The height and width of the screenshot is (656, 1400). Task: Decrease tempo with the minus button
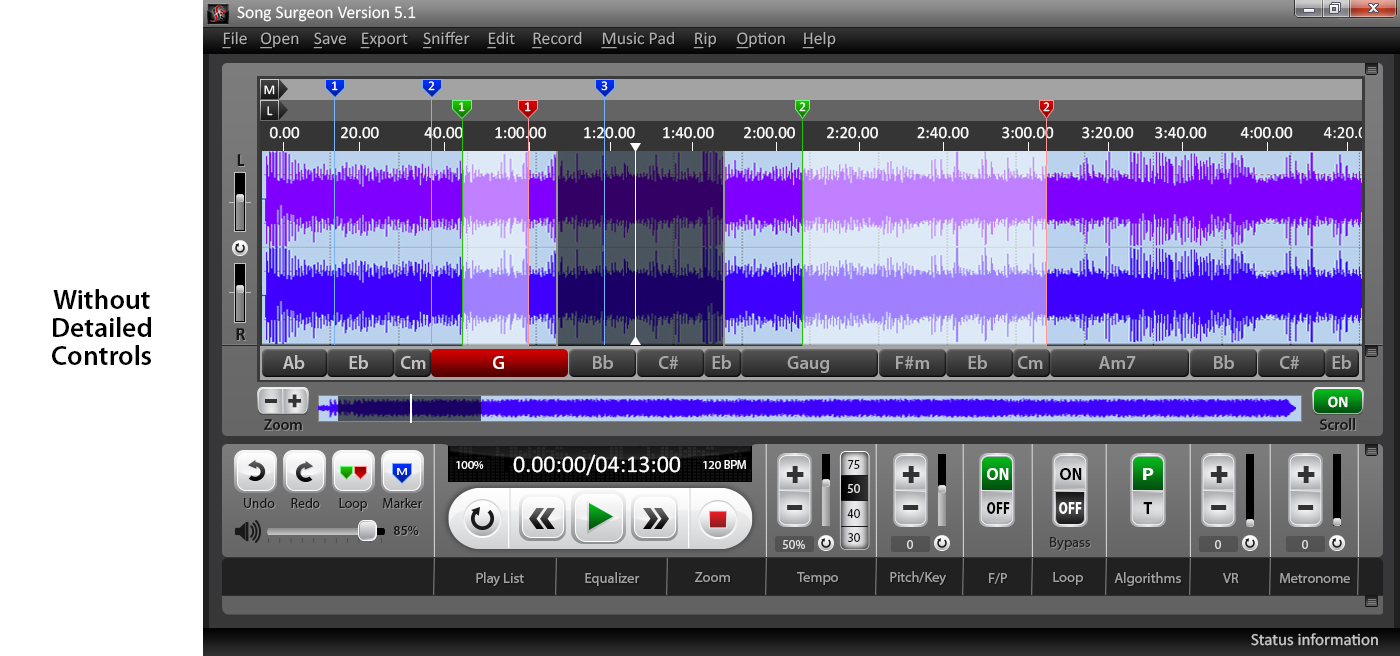click(x=795, y=508)
